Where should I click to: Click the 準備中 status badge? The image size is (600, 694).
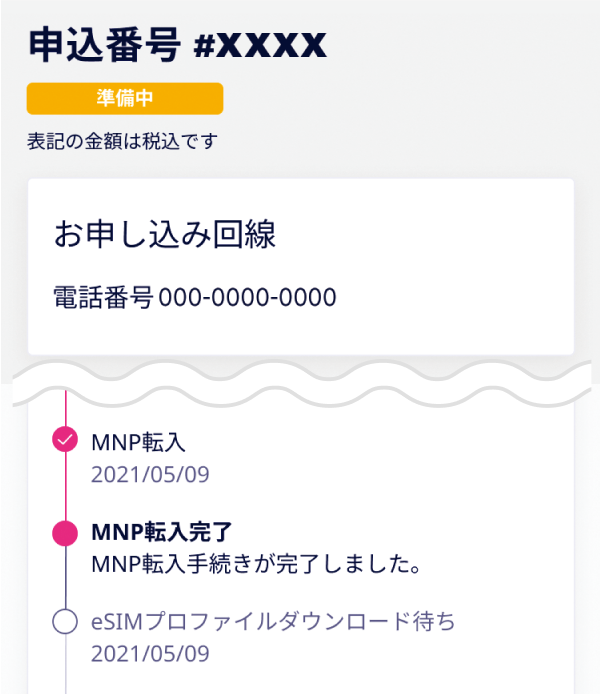point(125,98)
